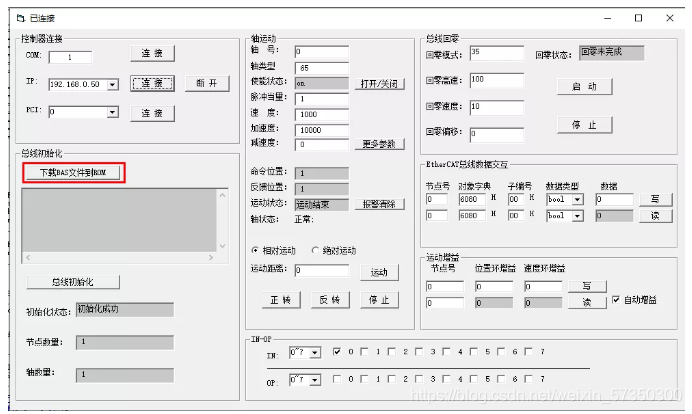Click the down arrow of the log list scrollbar
This screenshot has width=692, height=414.
point(222,246)
